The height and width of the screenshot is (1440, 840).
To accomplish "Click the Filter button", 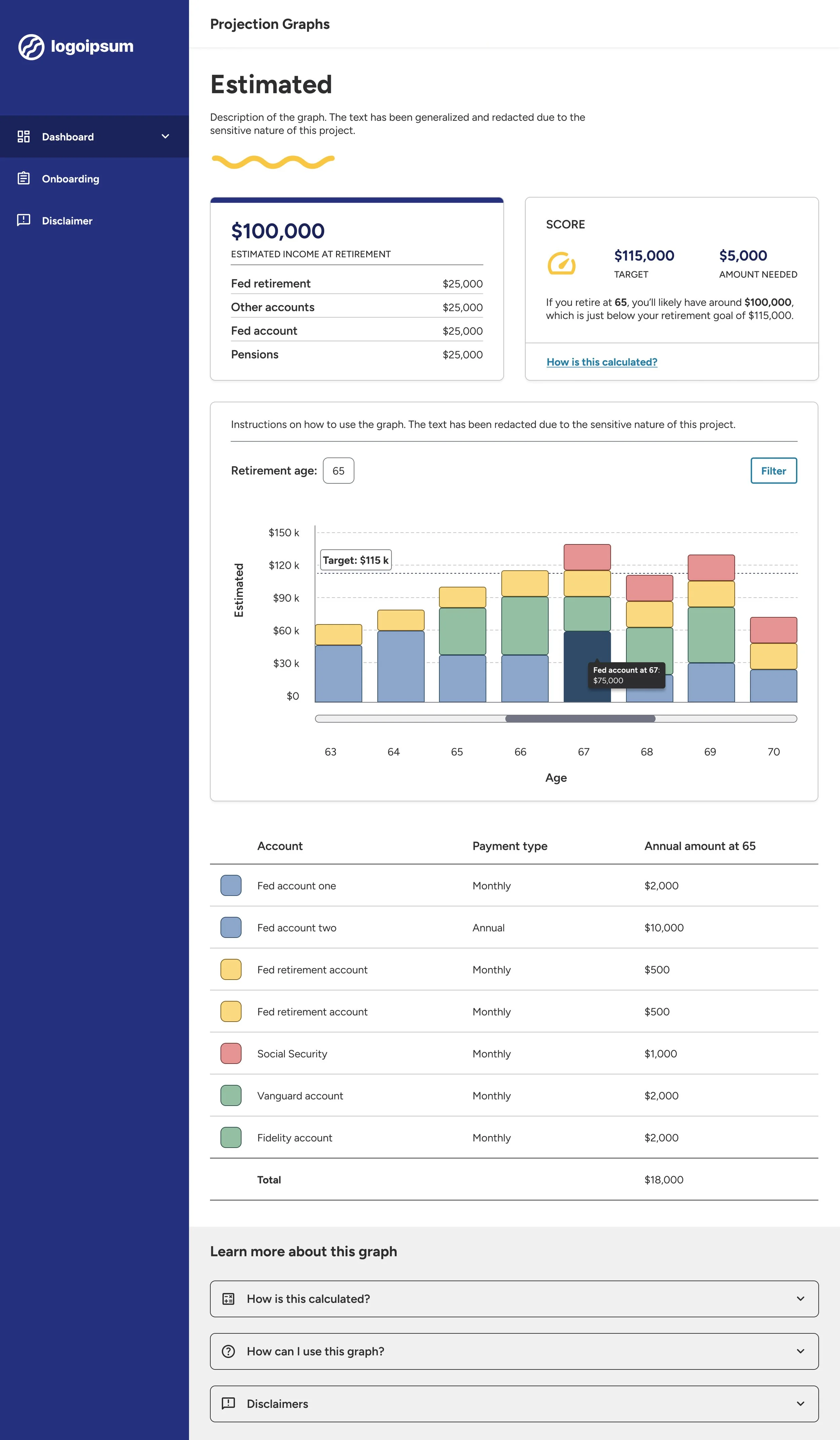I will [774, 470].
